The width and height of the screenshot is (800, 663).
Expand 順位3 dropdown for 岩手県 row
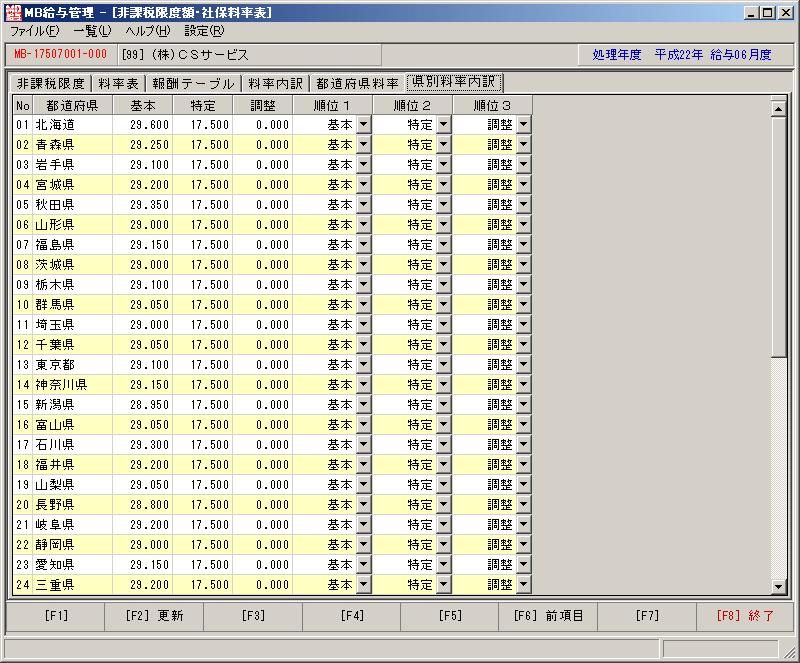tap(523, 164)
